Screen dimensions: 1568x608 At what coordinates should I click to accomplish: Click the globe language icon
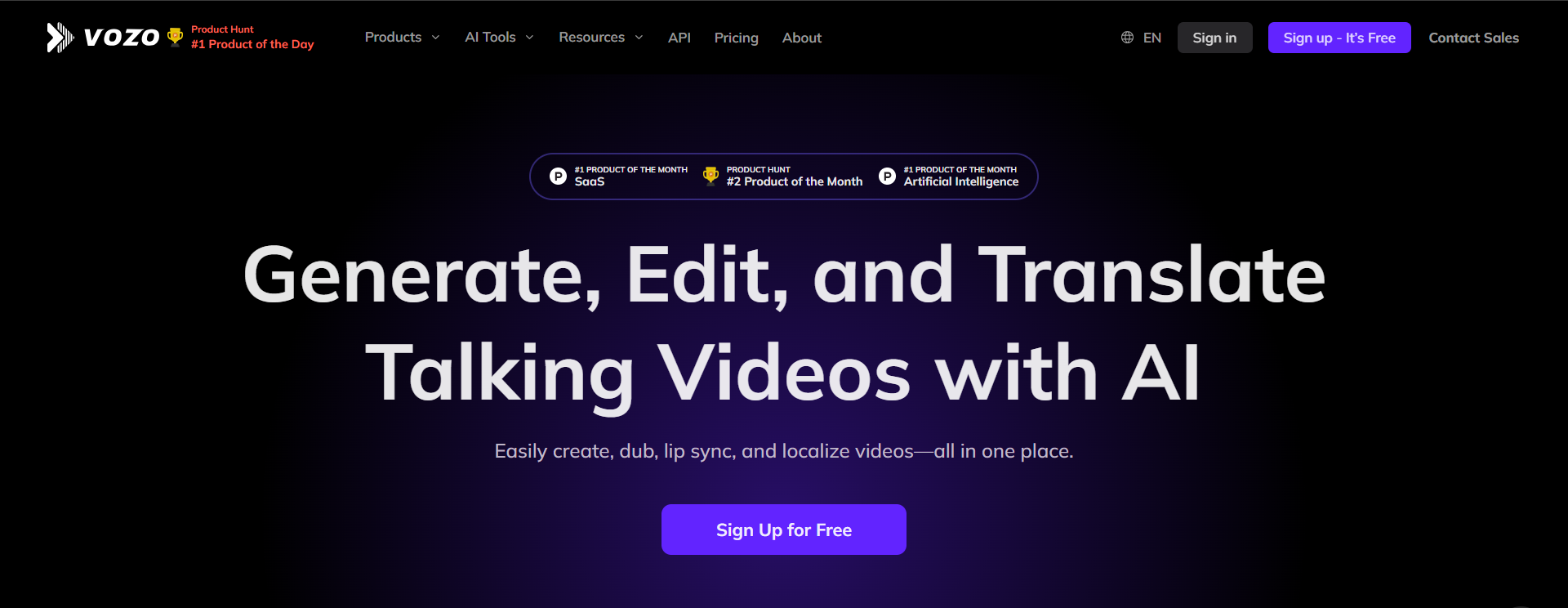pos(1127,38)
